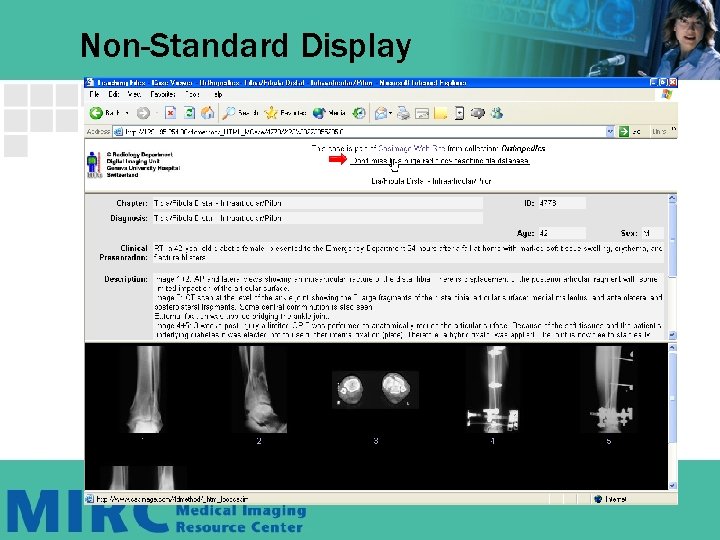Click the ID value field
Screen dimensions: 720x540
click(562, 203)
